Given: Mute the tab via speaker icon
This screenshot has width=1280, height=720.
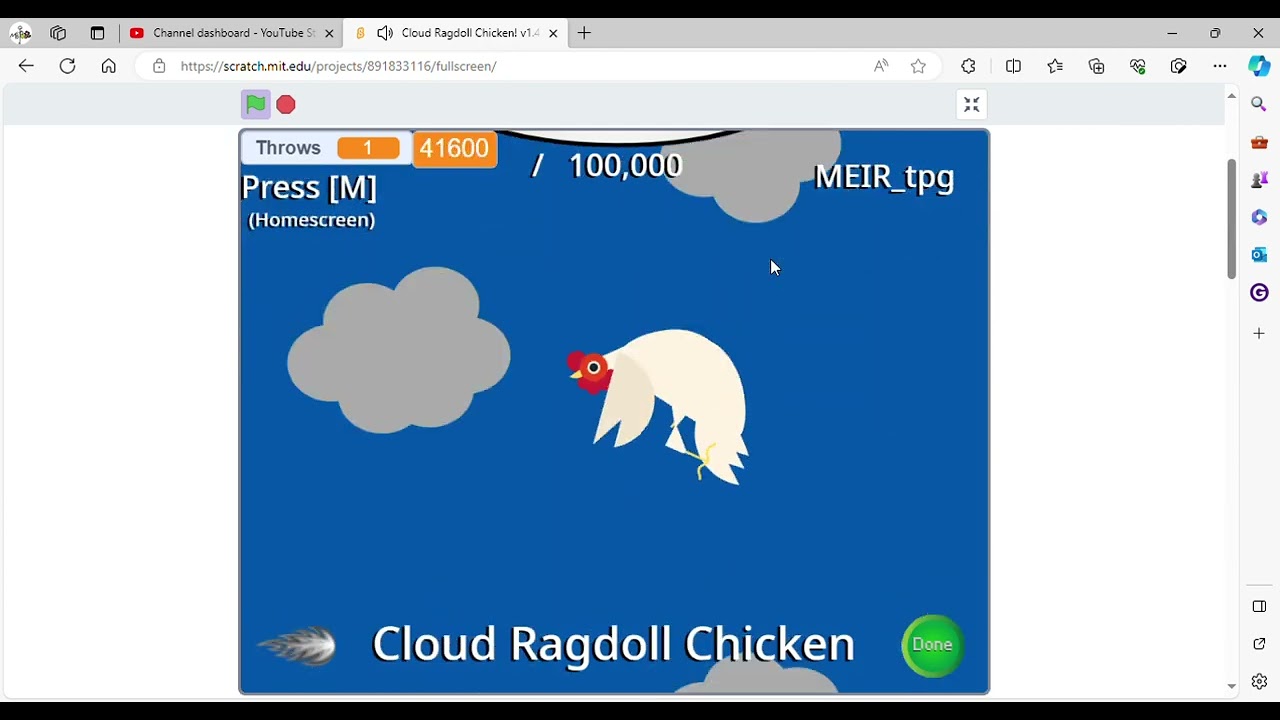Looking at the screenshot, I should click(x=385, y=33).
